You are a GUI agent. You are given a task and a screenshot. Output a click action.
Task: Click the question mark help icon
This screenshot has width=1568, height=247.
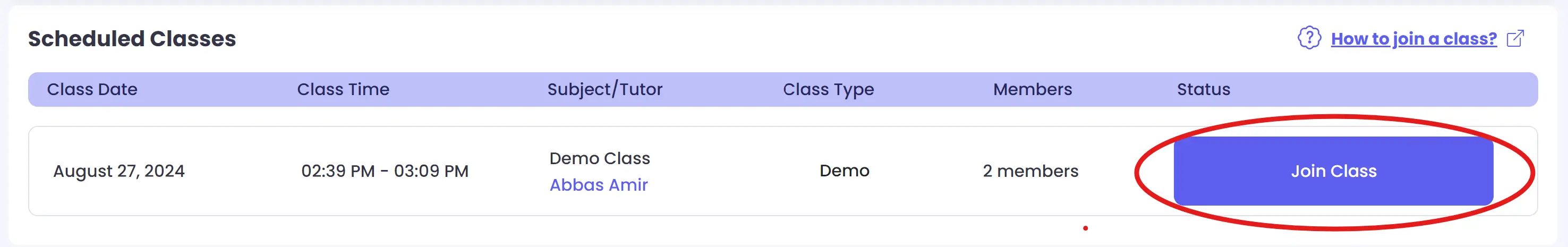point(1309,38)
